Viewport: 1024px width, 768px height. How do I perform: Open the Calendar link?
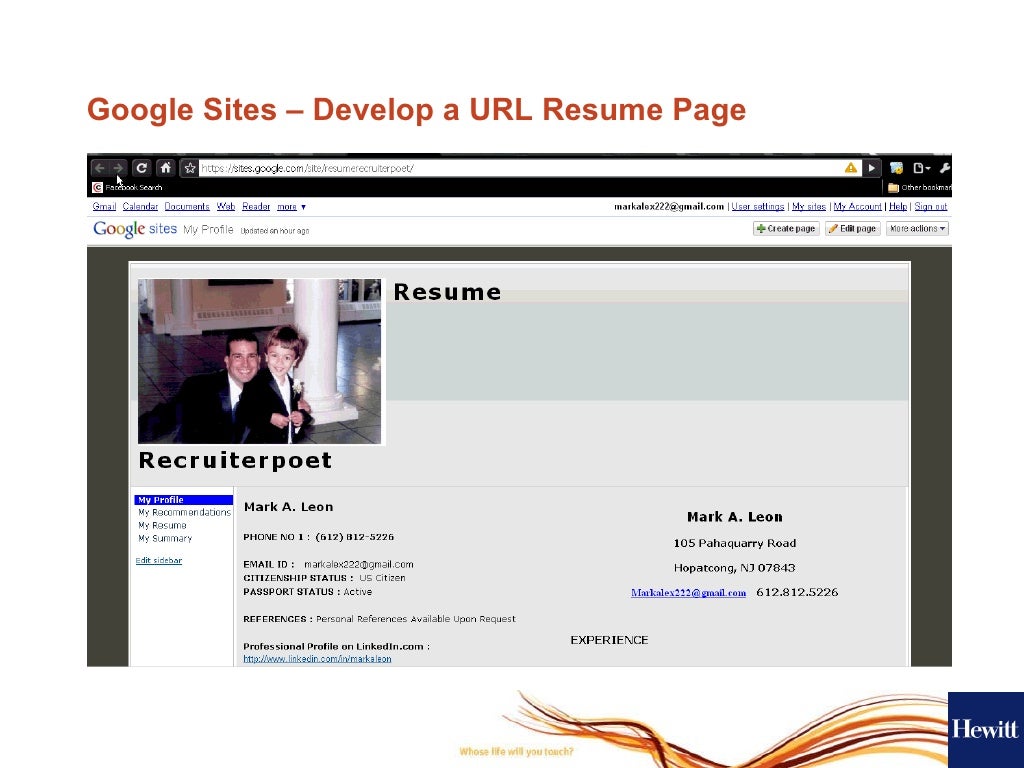(140, 206)
